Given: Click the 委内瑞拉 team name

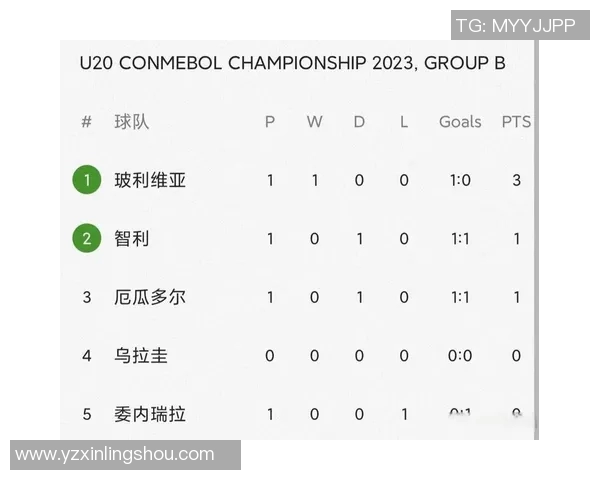Looking at the screenshot, I should click(x=150, y=413).
